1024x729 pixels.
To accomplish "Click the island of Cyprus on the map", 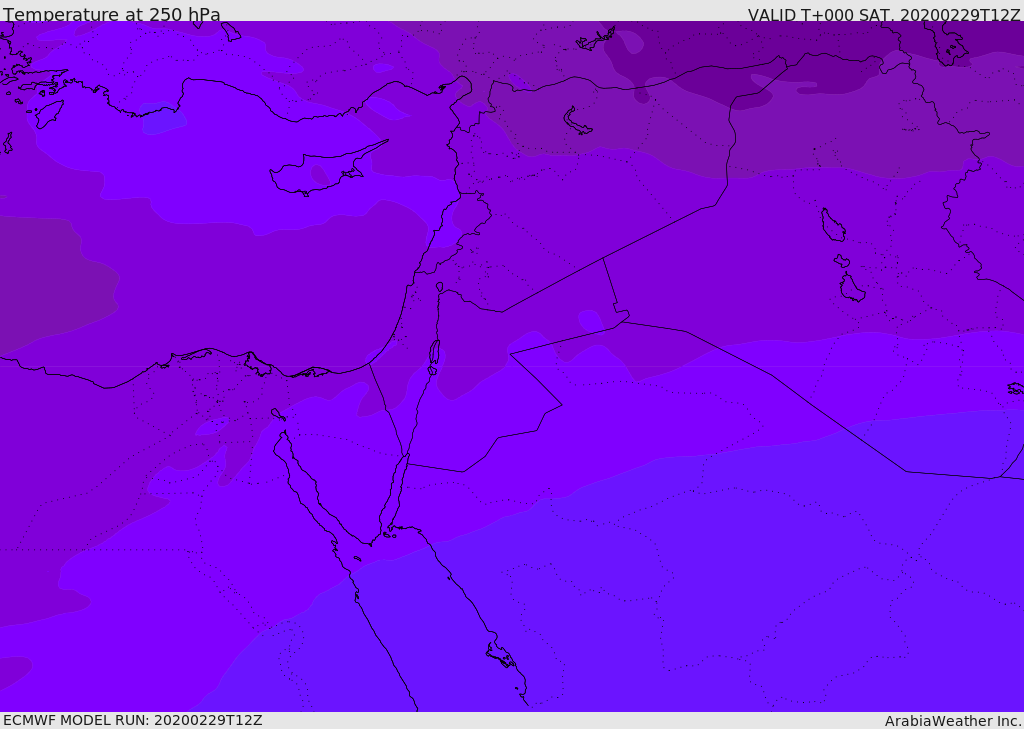I will (x=327, y=170).
